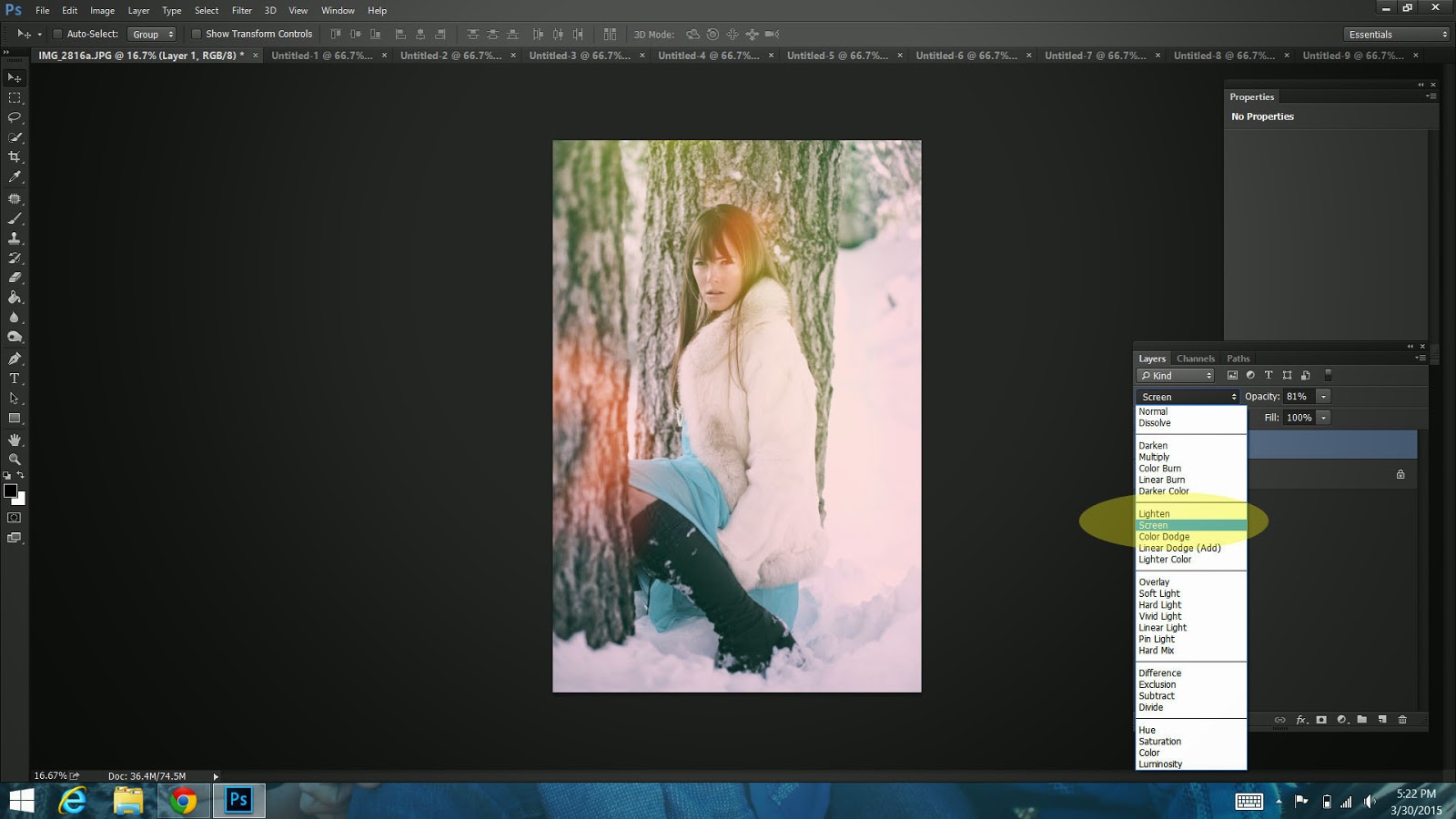The height and width of the screenshot is (819, 1456).
Task: Choose Lighter Color from blend mode list
Action: [x=1191, y=560]
